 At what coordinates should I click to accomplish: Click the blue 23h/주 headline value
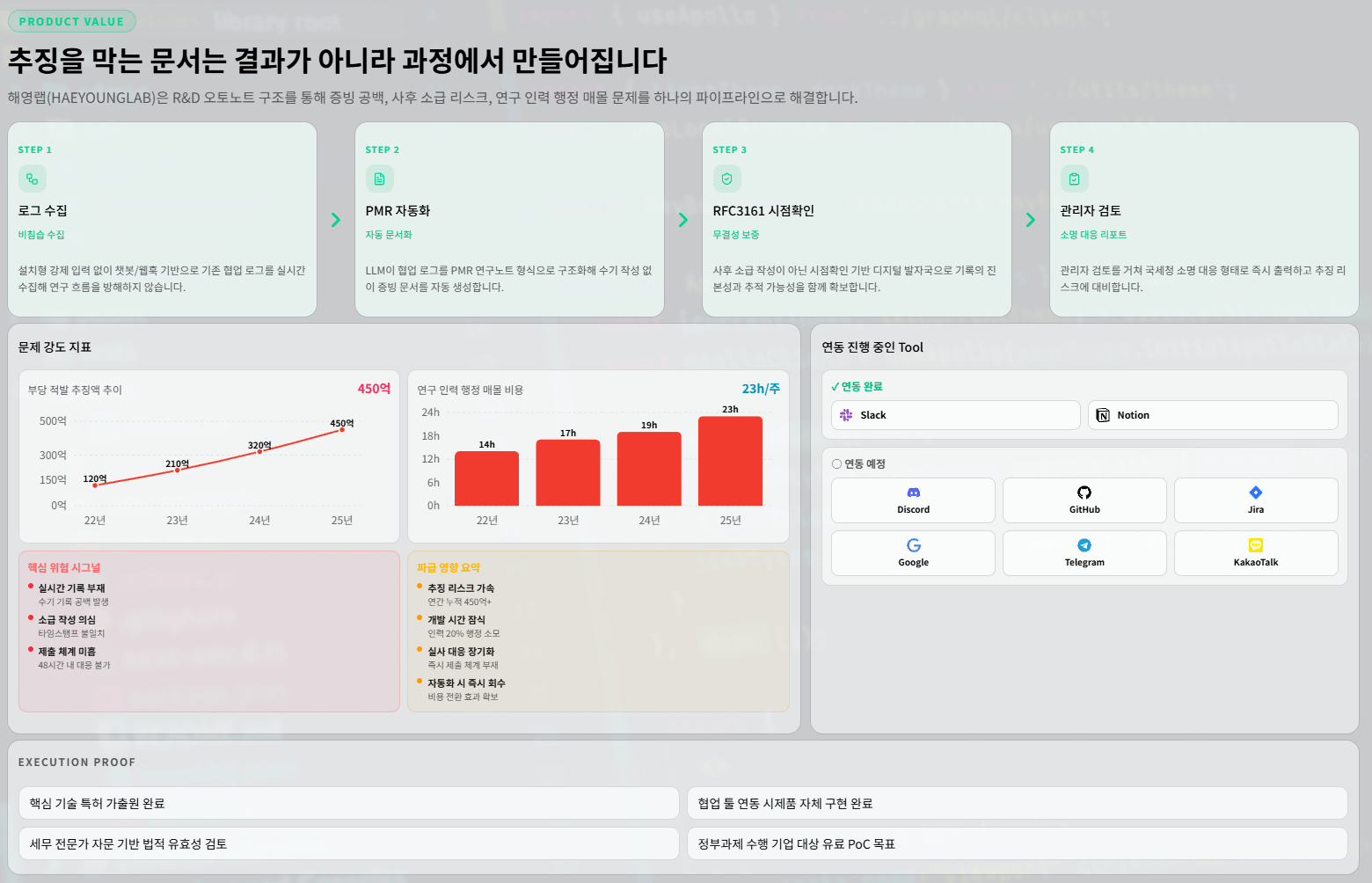tap(761, 389)
